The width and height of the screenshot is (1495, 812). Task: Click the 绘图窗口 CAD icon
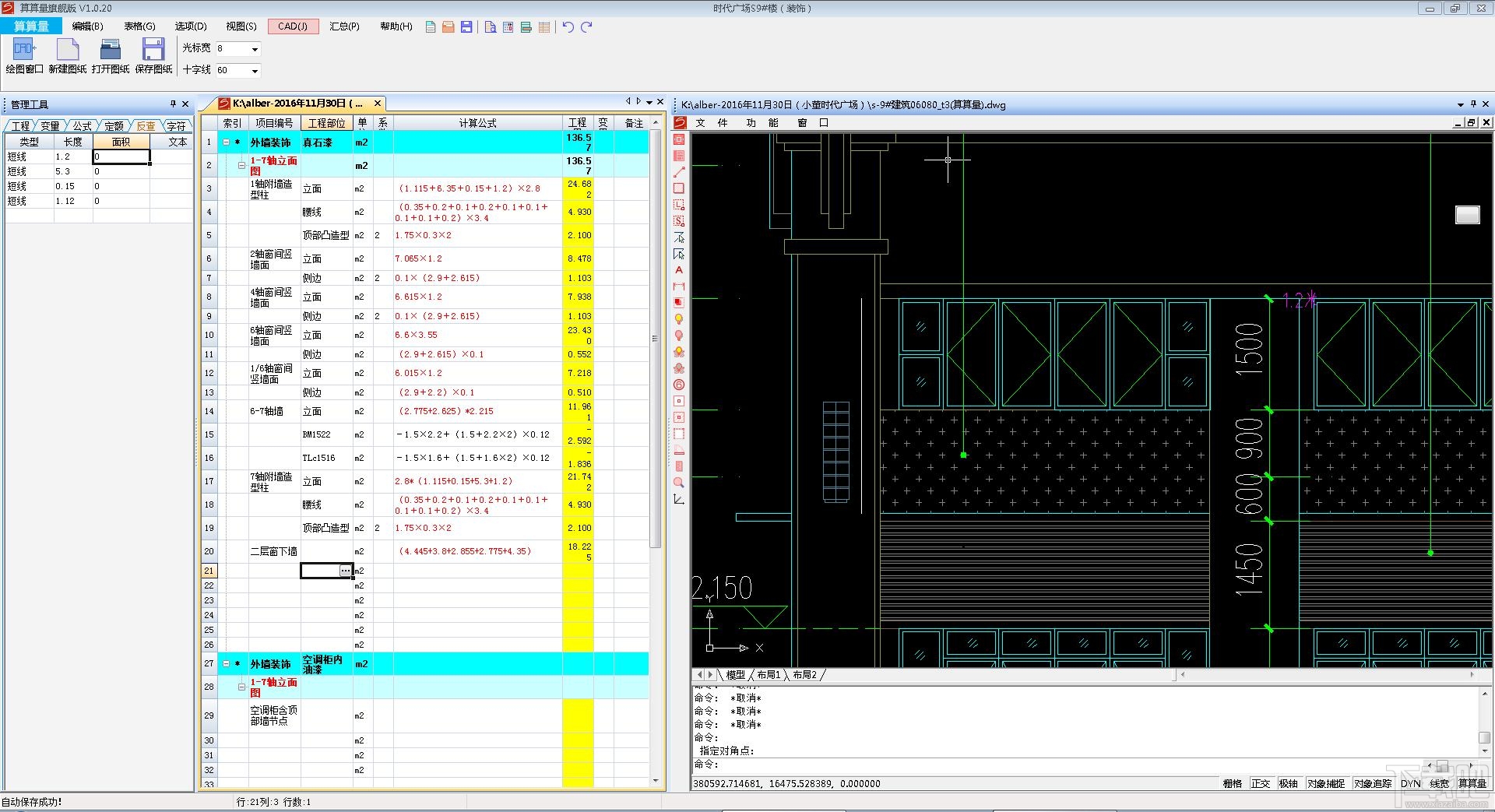(24, 51)
